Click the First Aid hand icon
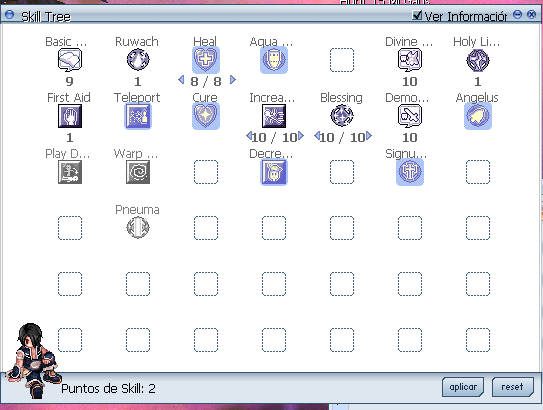Image resolution: width=543 pixels, height=410 pixels. click(70, 116)
